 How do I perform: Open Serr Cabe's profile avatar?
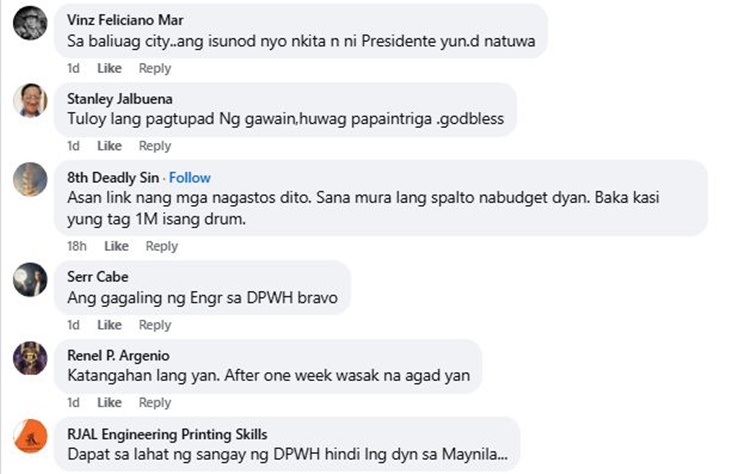tap(30, 279)
